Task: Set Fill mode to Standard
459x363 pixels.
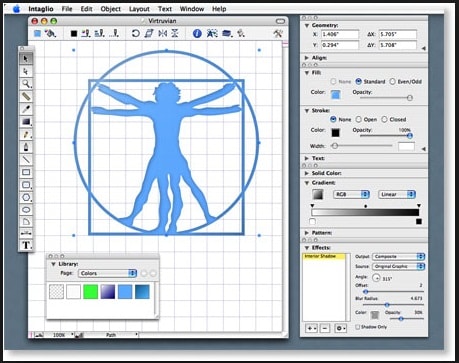Action: (x=359, y=81)
